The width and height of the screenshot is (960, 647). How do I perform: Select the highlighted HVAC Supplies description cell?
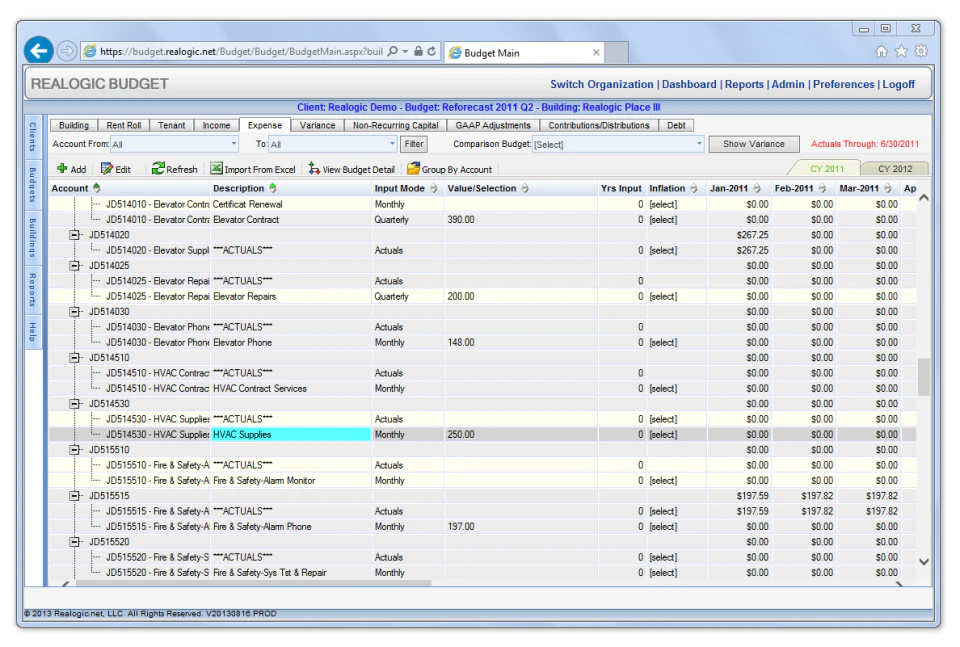tap(291, 434)
